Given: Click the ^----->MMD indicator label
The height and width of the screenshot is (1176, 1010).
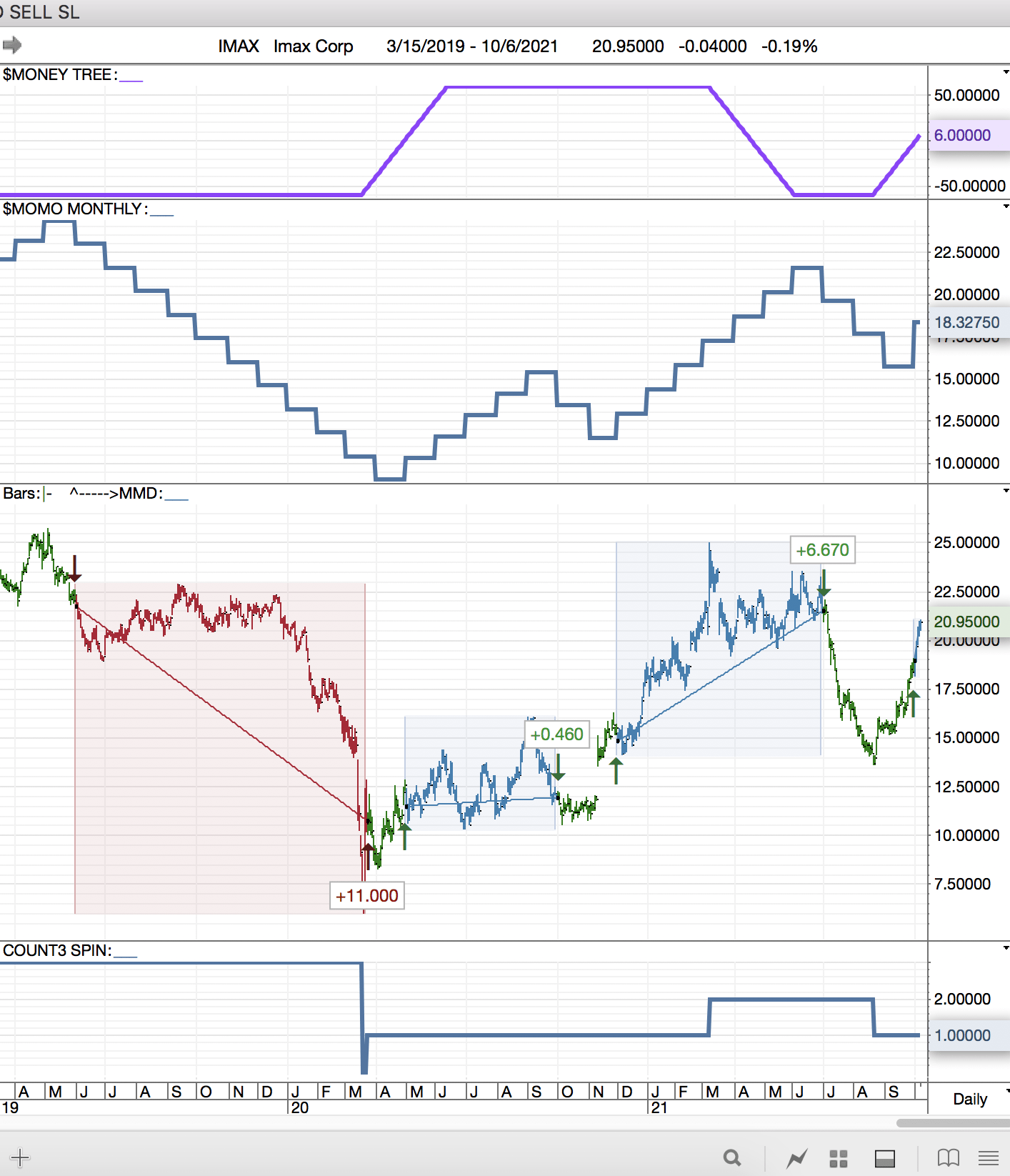Looking at the screenshot, I should [x=116, y=493].
